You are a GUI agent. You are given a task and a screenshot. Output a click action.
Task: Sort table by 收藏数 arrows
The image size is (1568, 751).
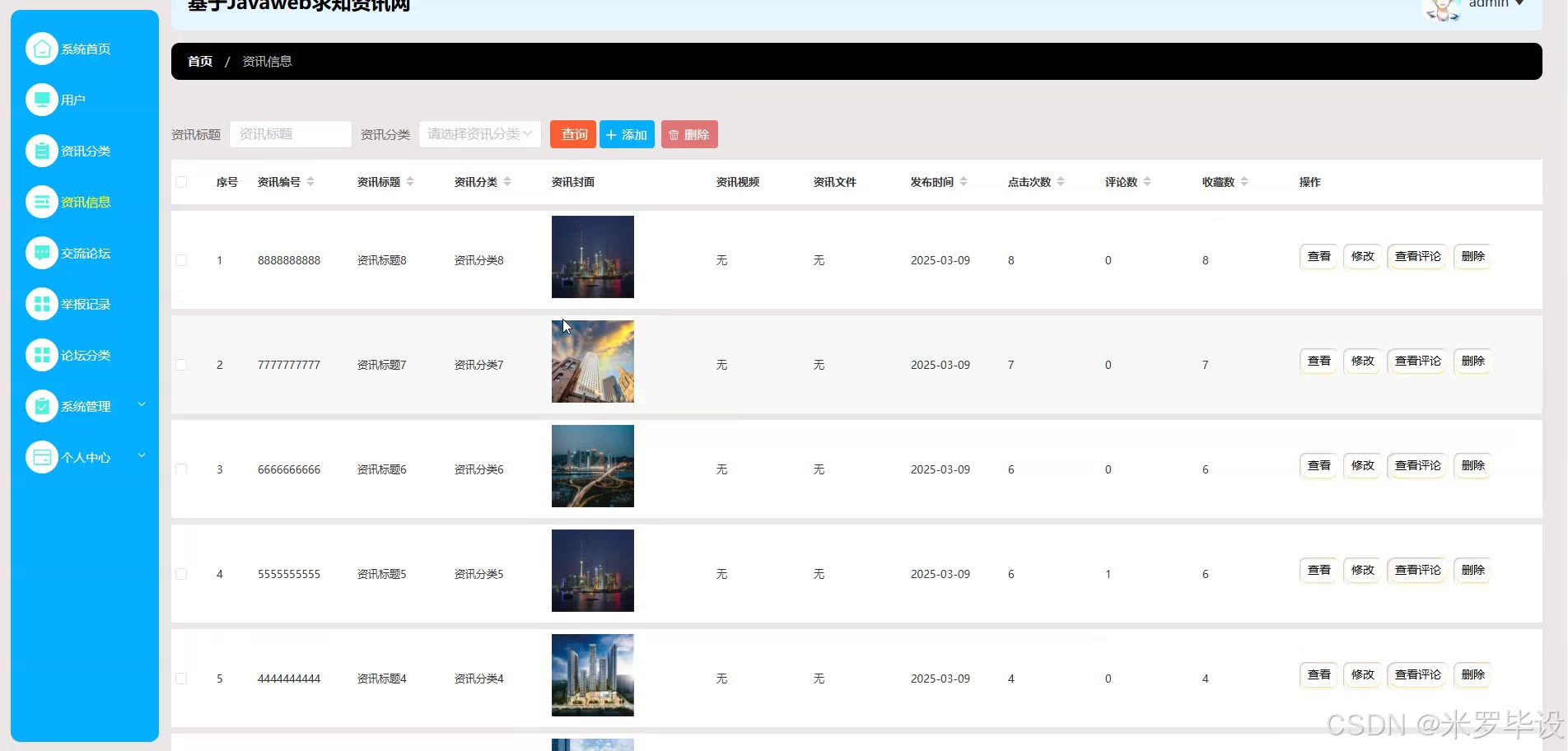[1244, 182]
